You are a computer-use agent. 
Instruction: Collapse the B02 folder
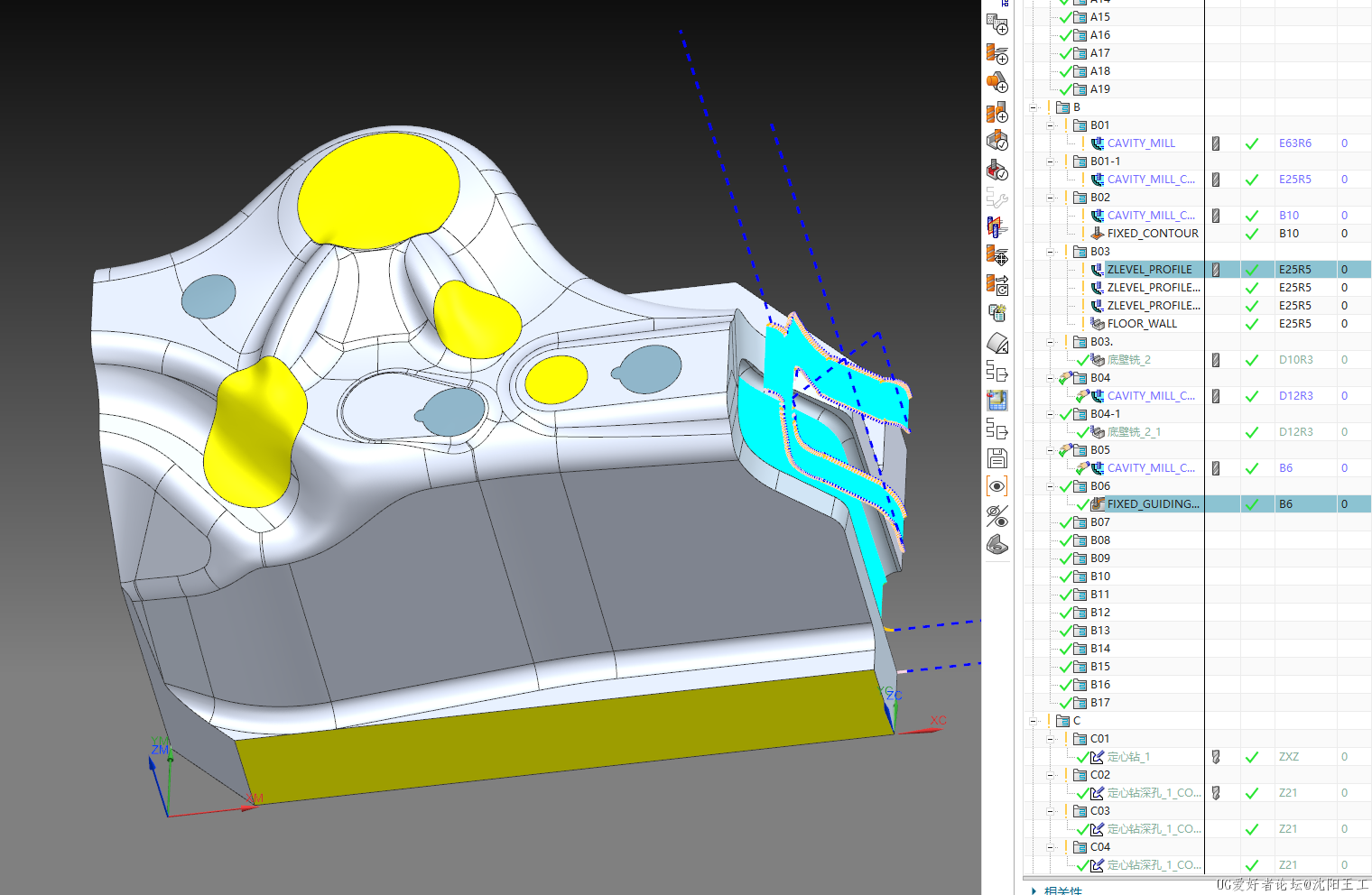point(1051,198)
